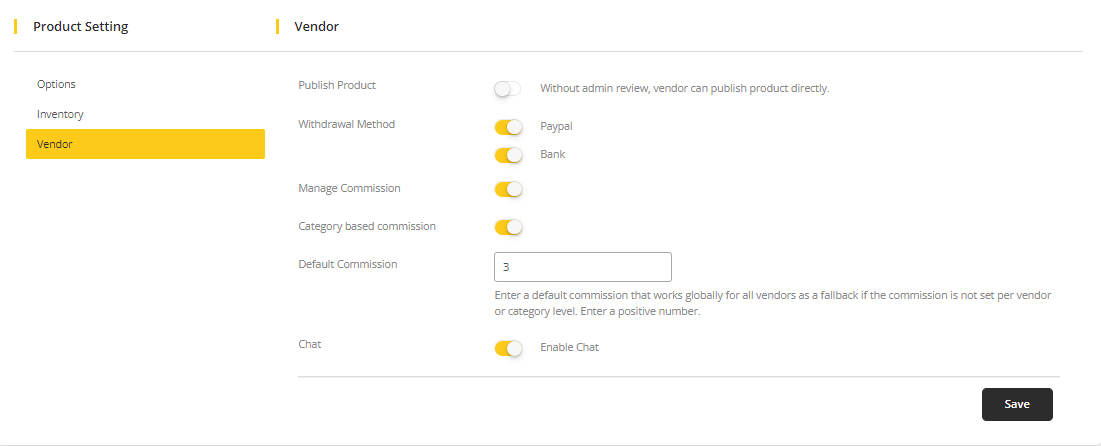The image size is (1101, 446).
Task: Turn off the Enable Chat toggle
Action: (x=508, y=348)
